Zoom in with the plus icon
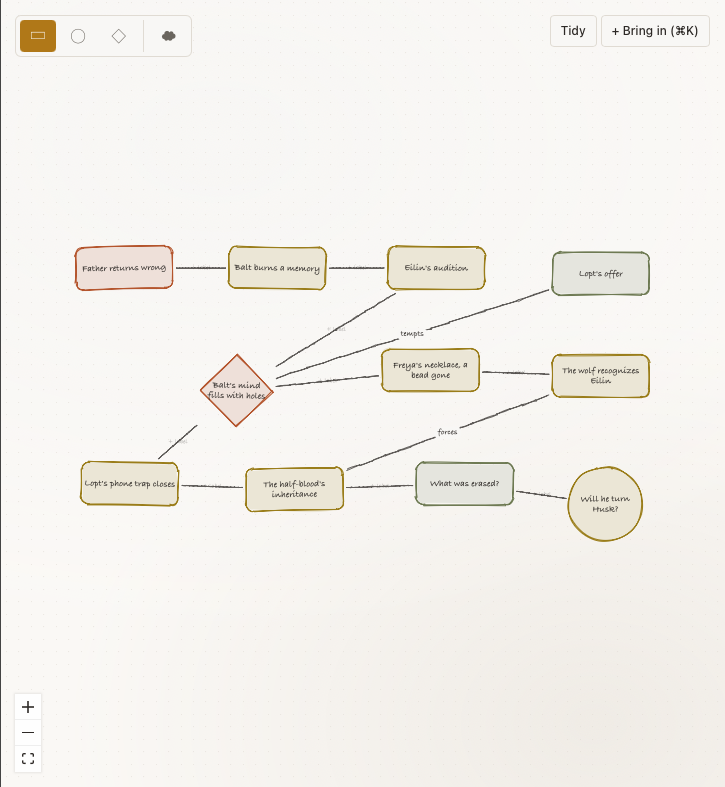Screen dimensions: 725x787 (x=28, y=707)
